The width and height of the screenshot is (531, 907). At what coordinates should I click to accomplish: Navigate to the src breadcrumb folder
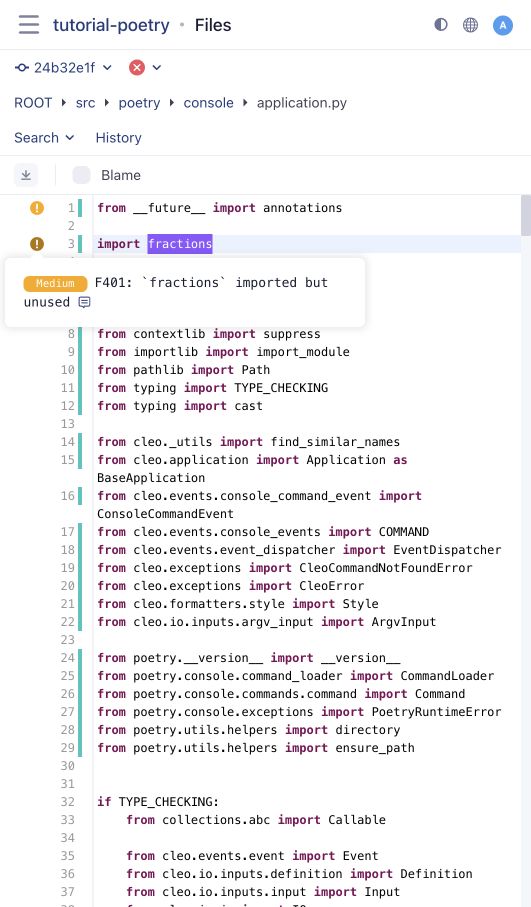click(86, 103)
